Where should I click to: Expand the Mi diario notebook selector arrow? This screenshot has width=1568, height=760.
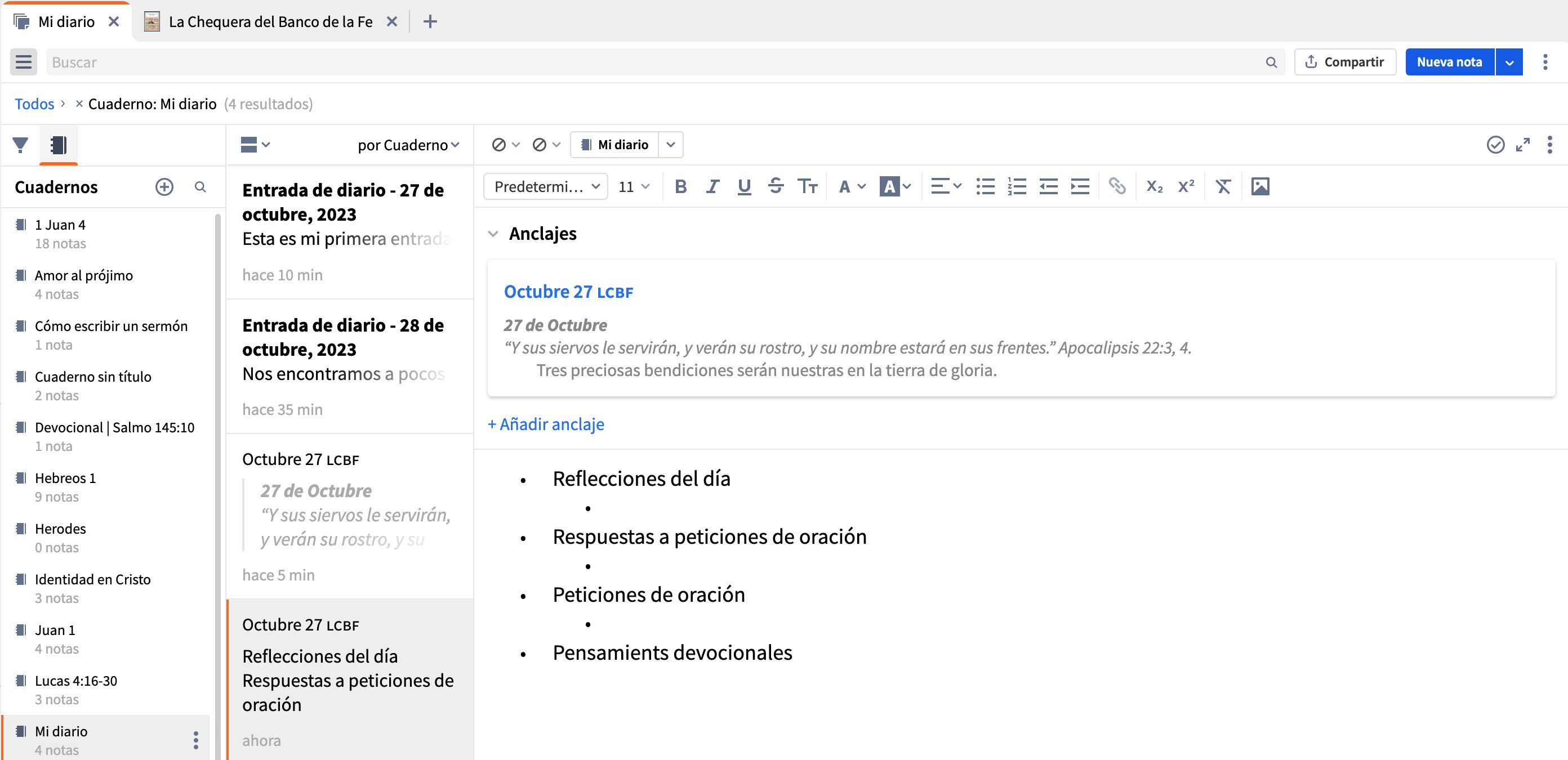670,145
